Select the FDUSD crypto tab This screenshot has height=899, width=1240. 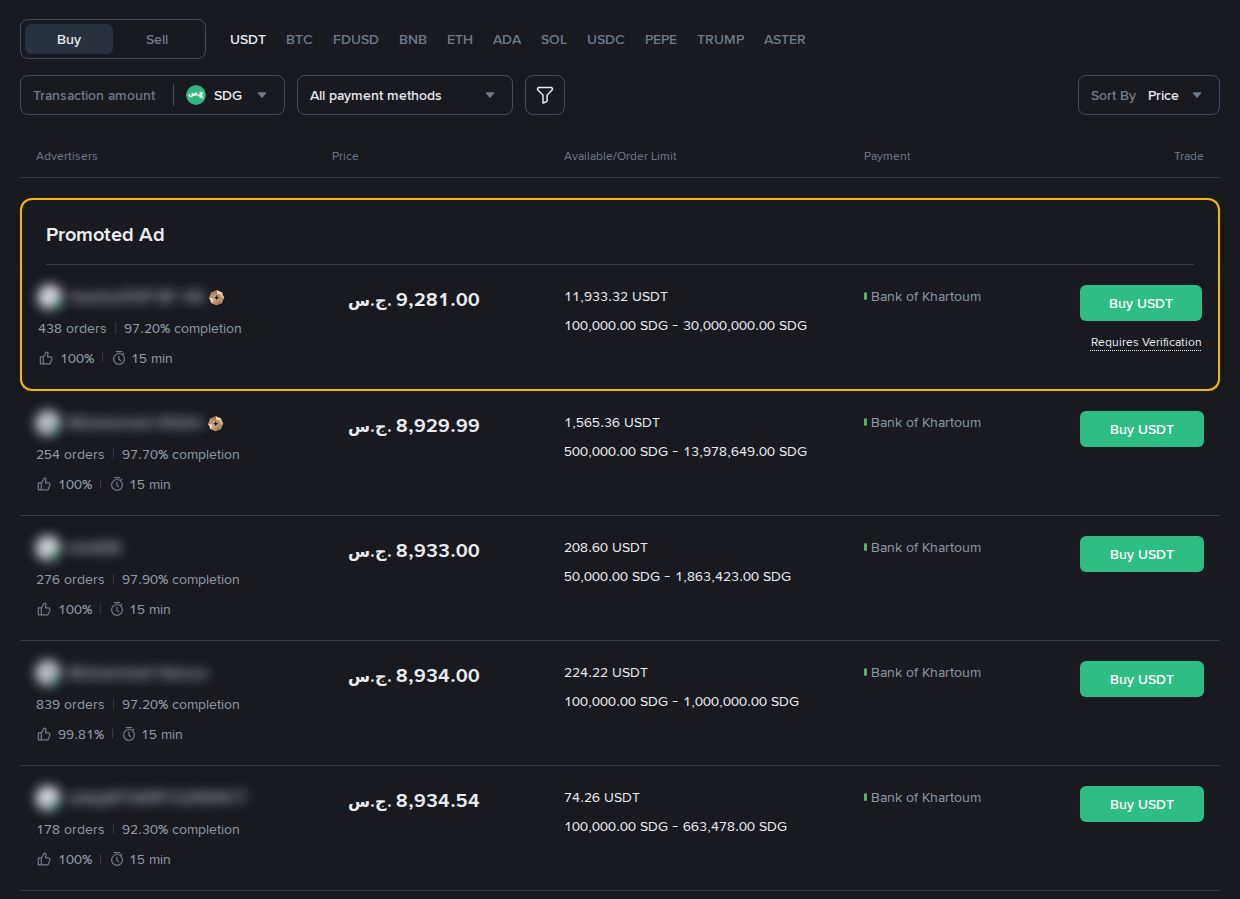pyautogui.click(x=356, y=40)
